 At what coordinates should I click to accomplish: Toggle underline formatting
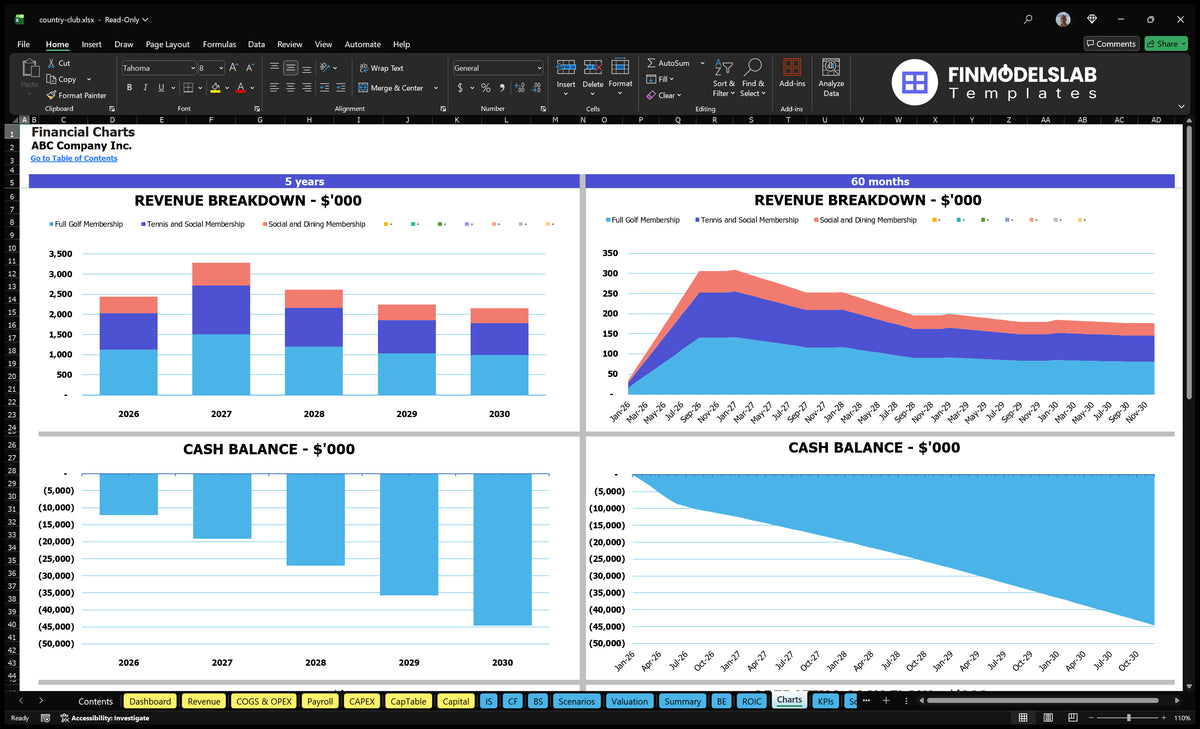tap(161, 88)
